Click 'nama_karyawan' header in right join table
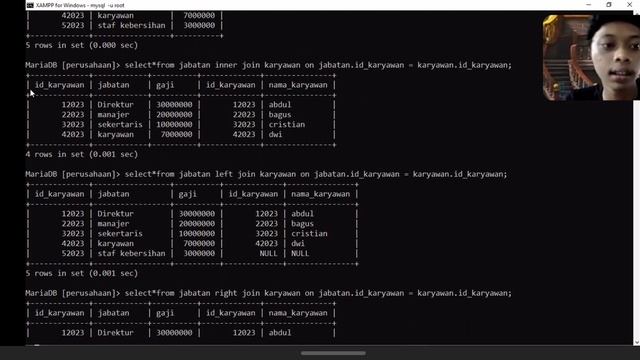This screenshot has height=360, width=640. 298,313
